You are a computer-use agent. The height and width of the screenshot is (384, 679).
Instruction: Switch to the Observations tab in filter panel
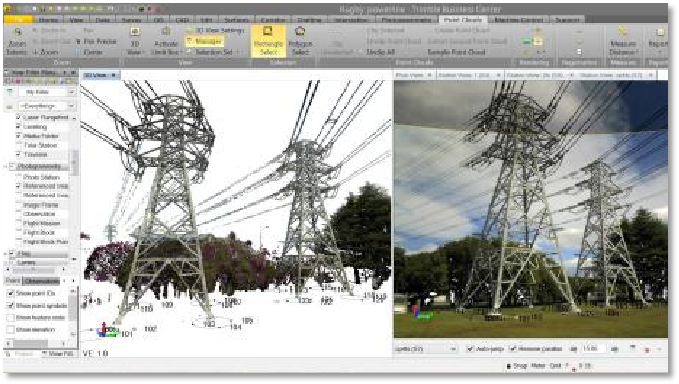tap(41, 281)
